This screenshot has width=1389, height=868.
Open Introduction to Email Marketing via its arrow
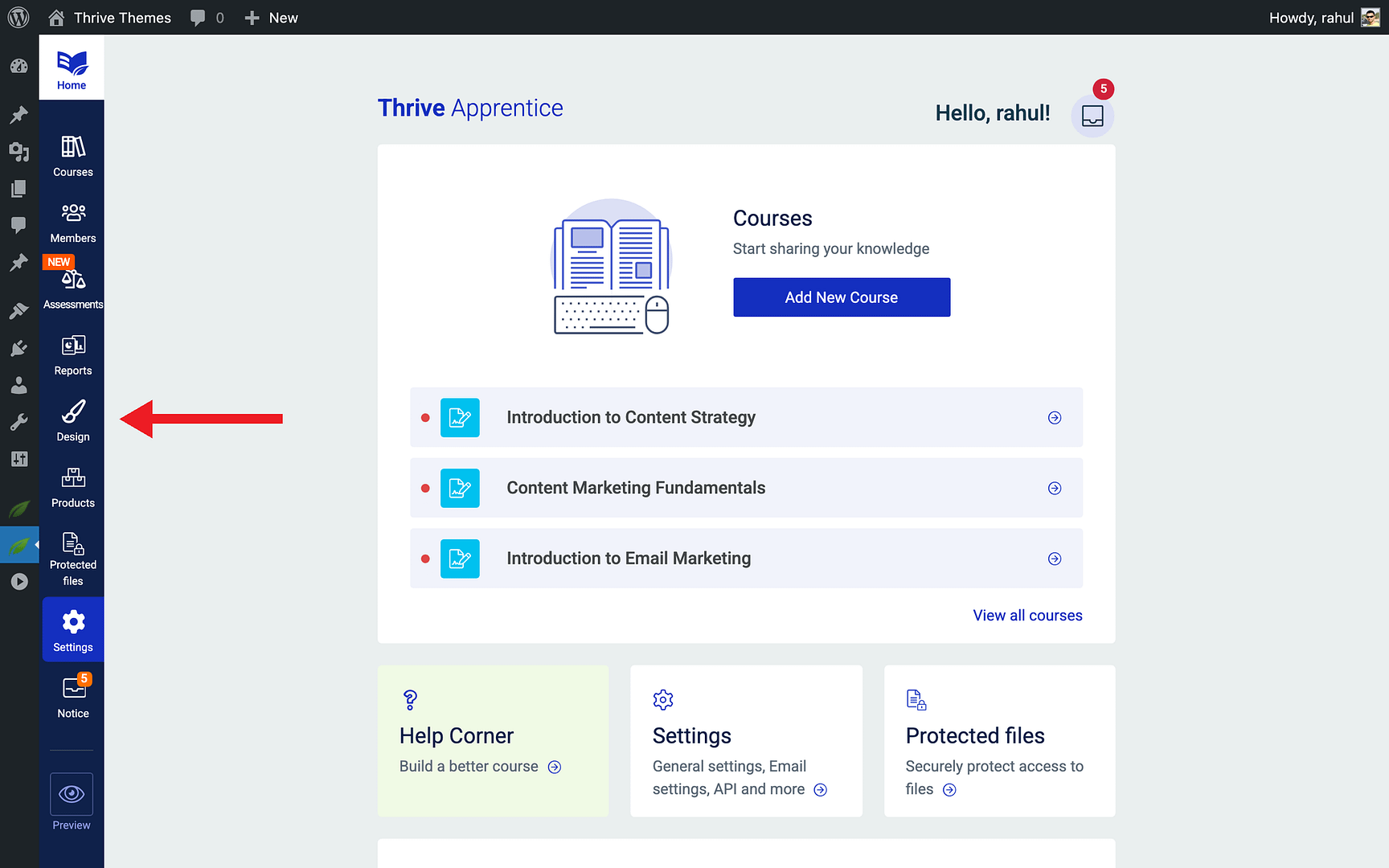click(1054, 558)
